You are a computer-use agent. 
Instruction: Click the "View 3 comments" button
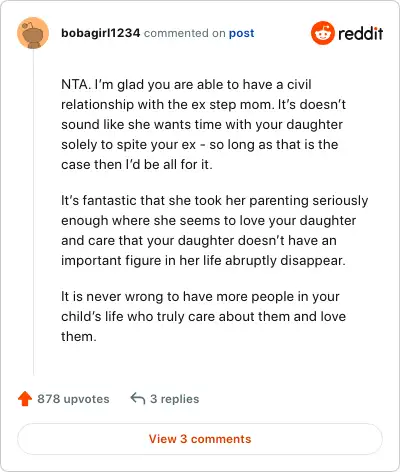[x=200, y=439]
